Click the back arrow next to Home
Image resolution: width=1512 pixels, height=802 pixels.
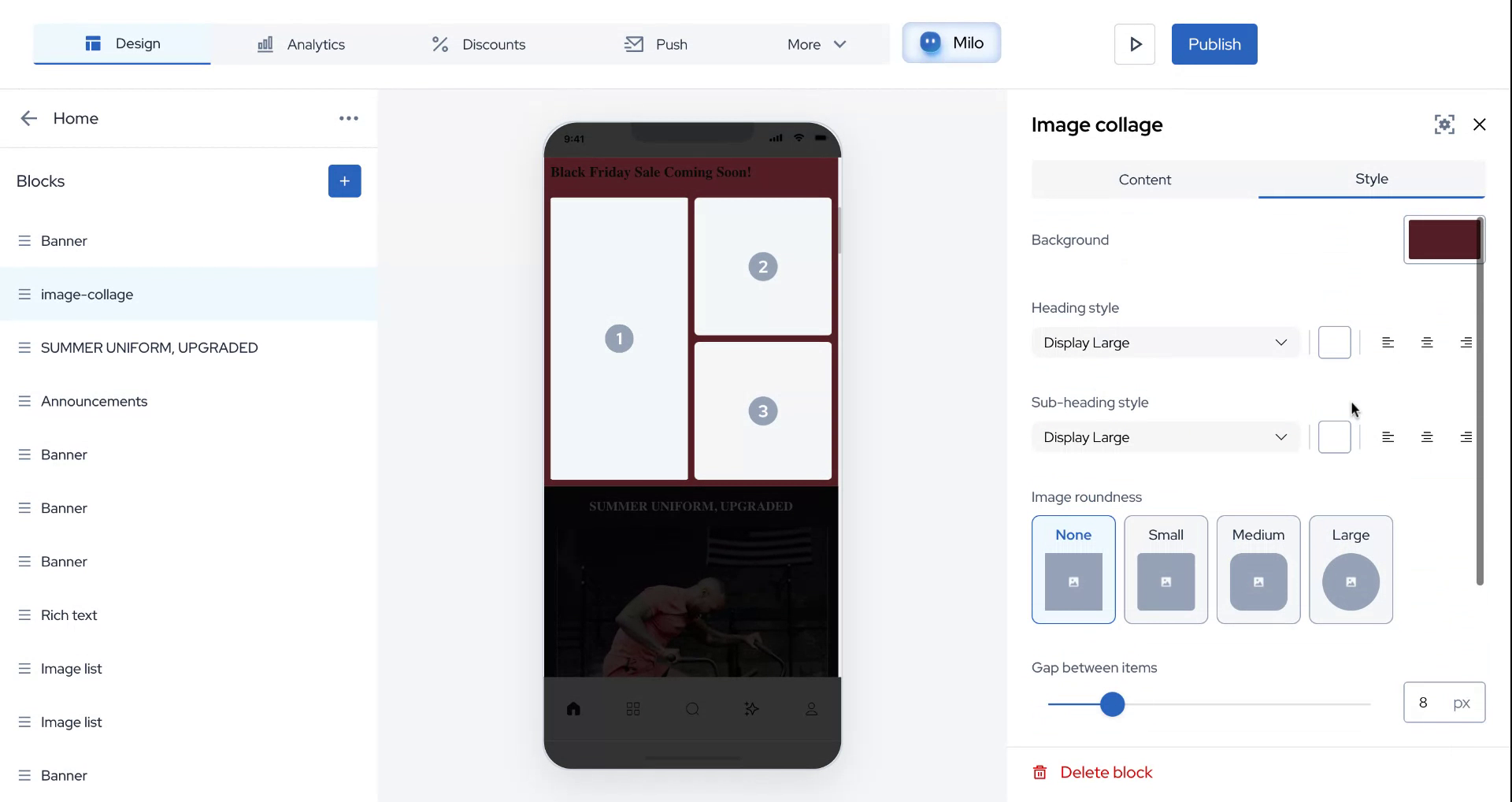[x=28, y=118]
